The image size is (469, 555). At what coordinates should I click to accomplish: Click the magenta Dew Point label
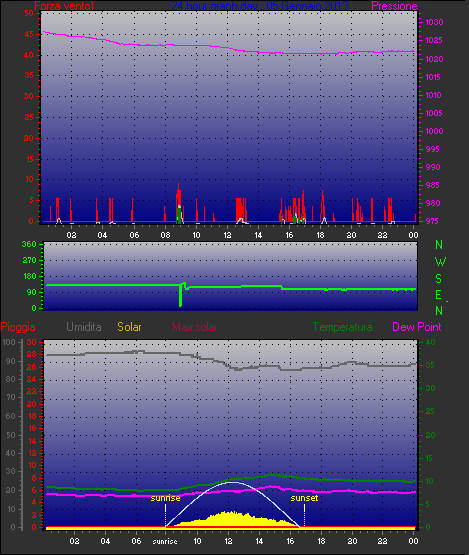click(417, 327)
